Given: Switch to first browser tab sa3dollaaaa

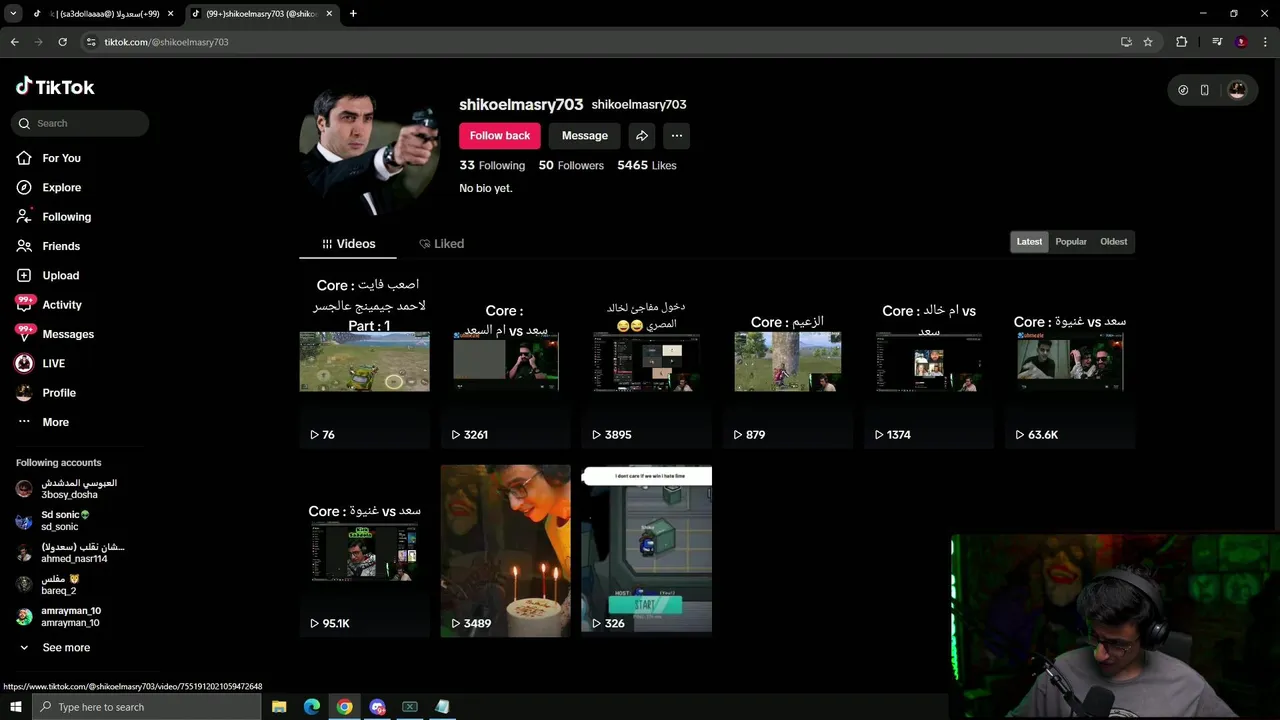Looking at the screenshot, I should point(102,14).
